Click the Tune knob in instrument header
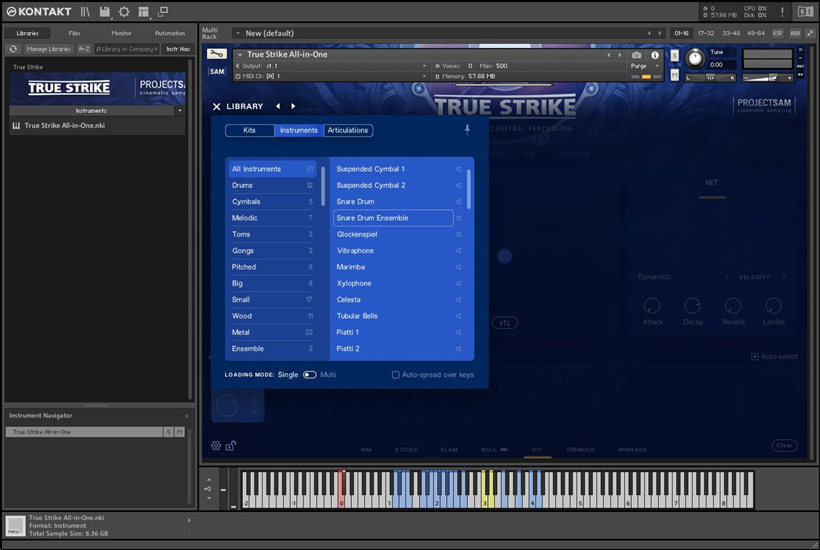The width and height of the screenshot is (820, 550). (x=694, y=58)
